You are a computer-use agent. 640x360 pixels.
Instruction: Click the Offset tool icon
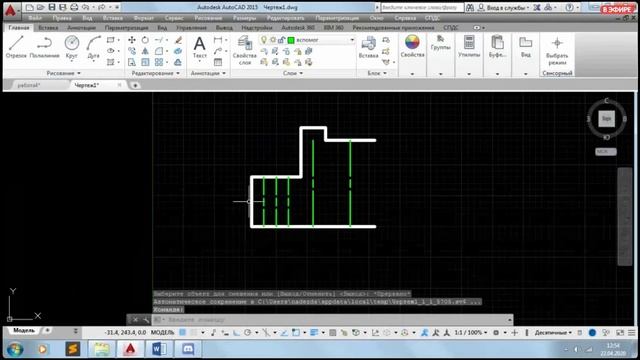[x=178, y=62]
